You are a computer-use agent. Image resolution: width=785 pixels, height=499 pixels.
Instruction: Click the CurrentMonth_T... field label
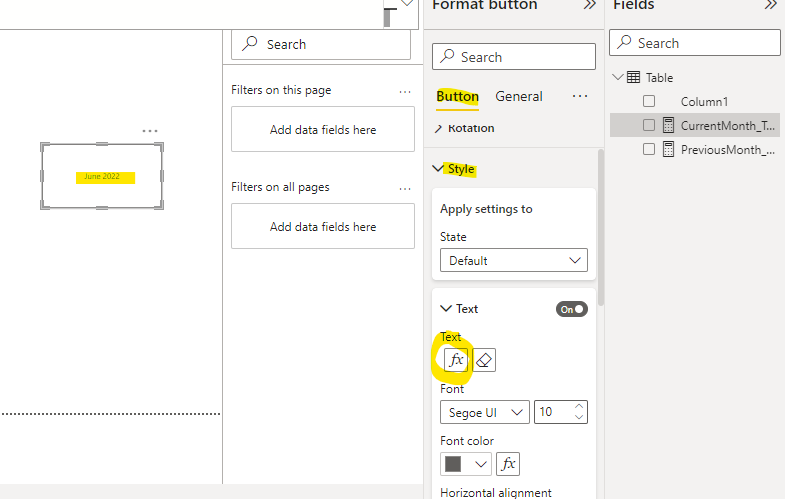727,125
